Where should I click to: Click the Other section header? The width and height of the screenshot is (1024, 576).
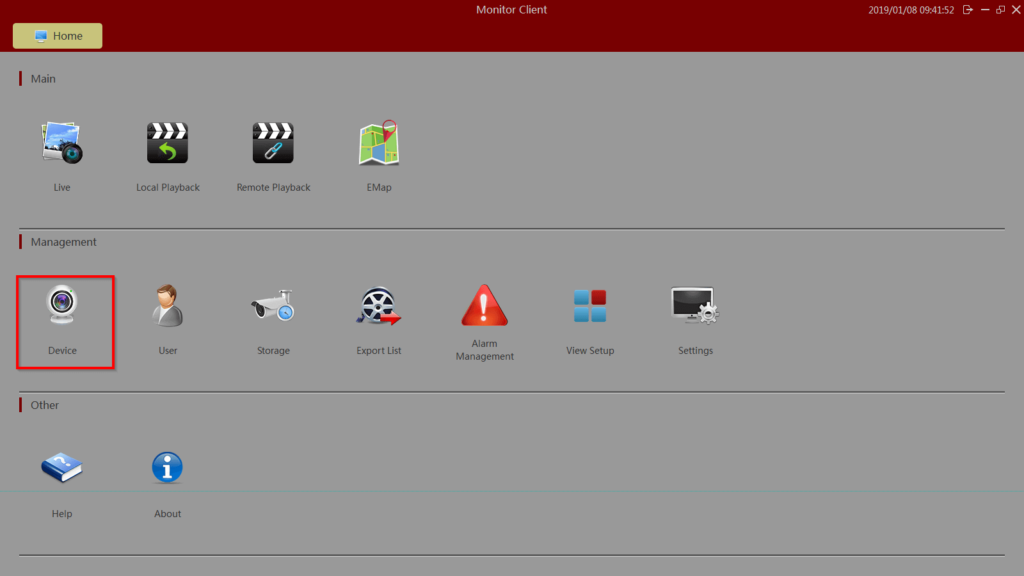pyautogui.click(x=44, y=404)
